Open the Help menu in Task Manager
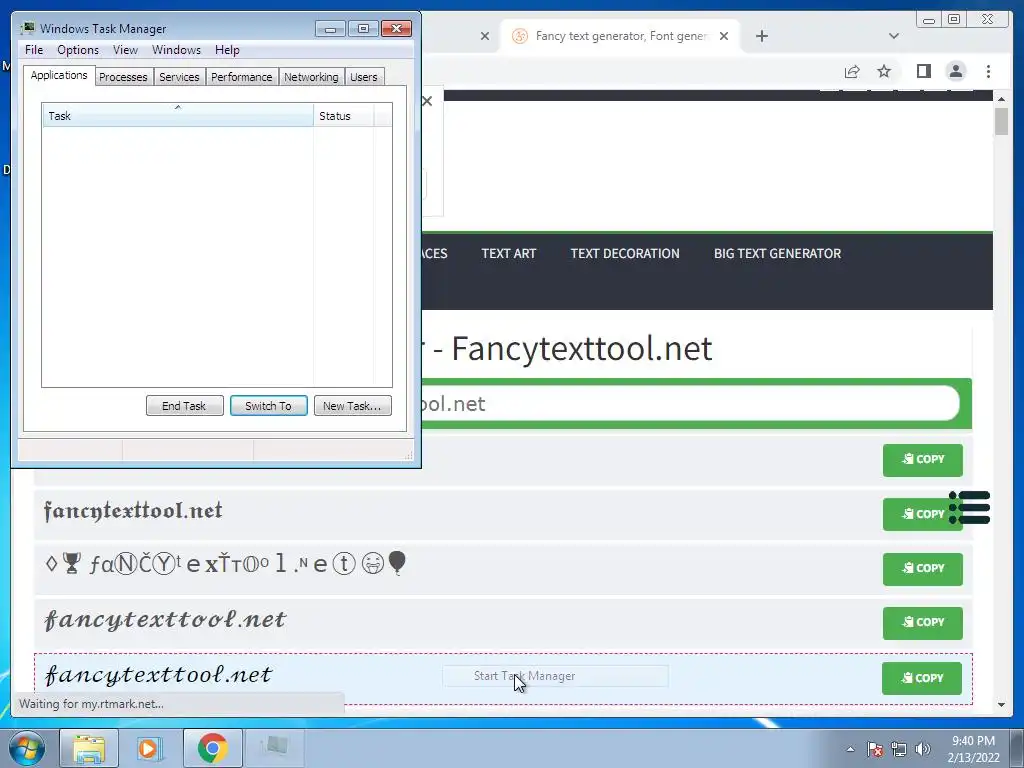 (227, 50)
